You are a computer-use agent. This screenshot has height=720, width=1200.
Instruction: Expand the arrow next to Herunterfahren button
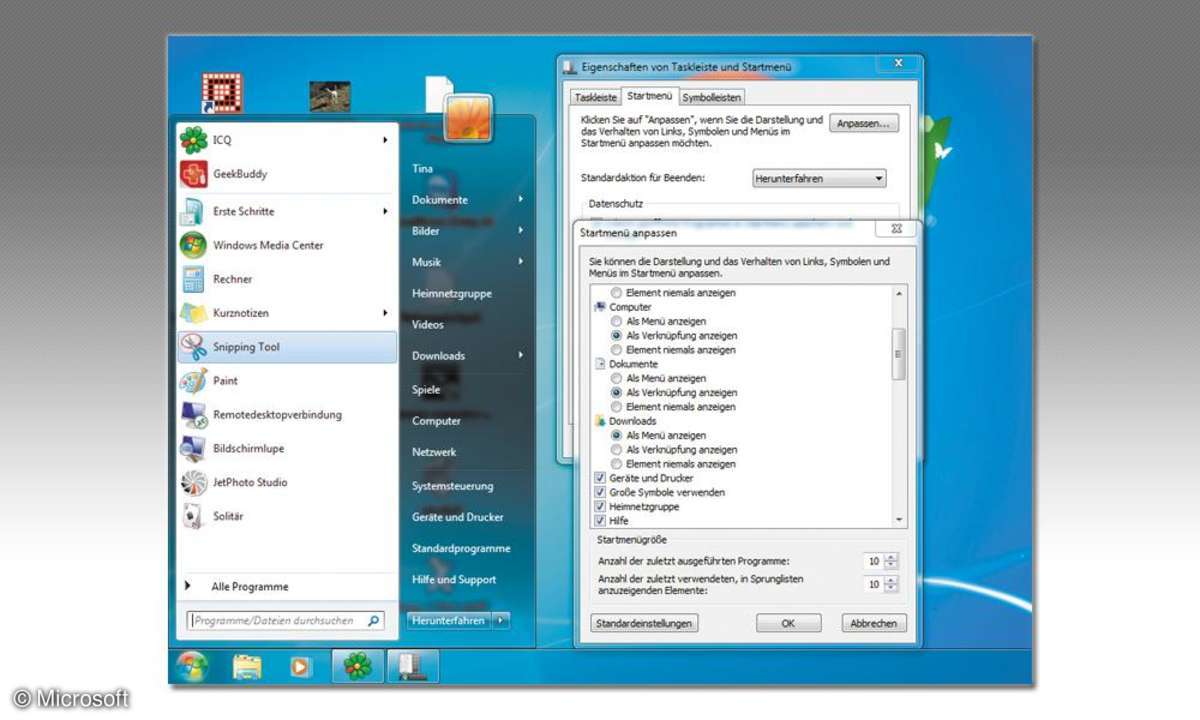coord(501,621)
